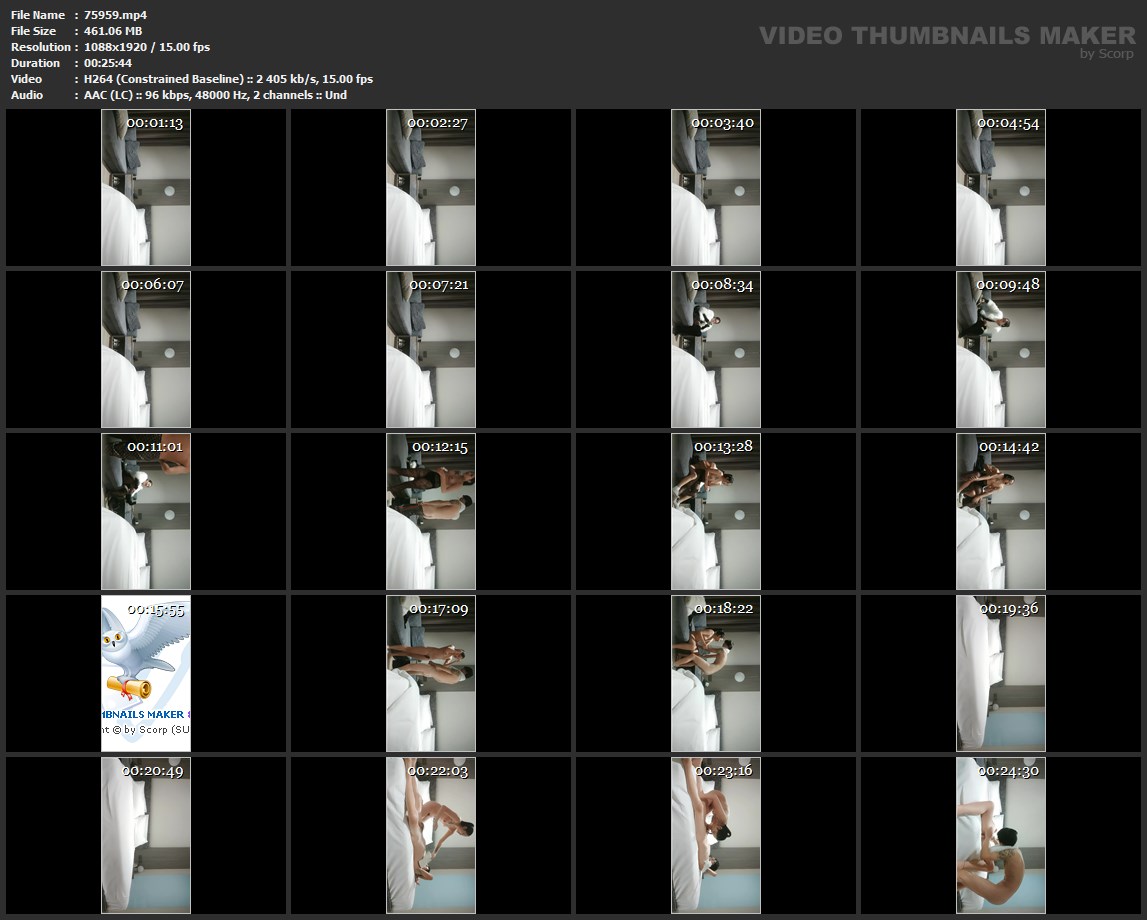The width and height of the screenshot is (1147, 920).
Task: Click the 00:04:54 frame
Action: [1001, 187]
